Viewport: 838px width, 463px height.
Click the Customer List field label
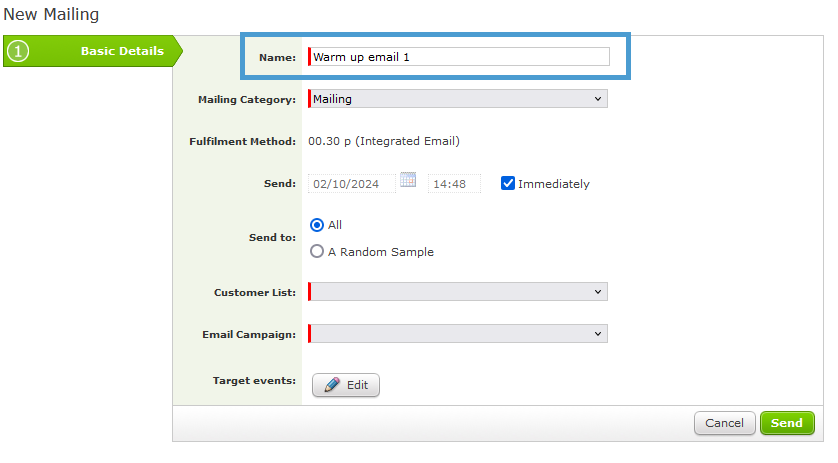tap(254, 292)
